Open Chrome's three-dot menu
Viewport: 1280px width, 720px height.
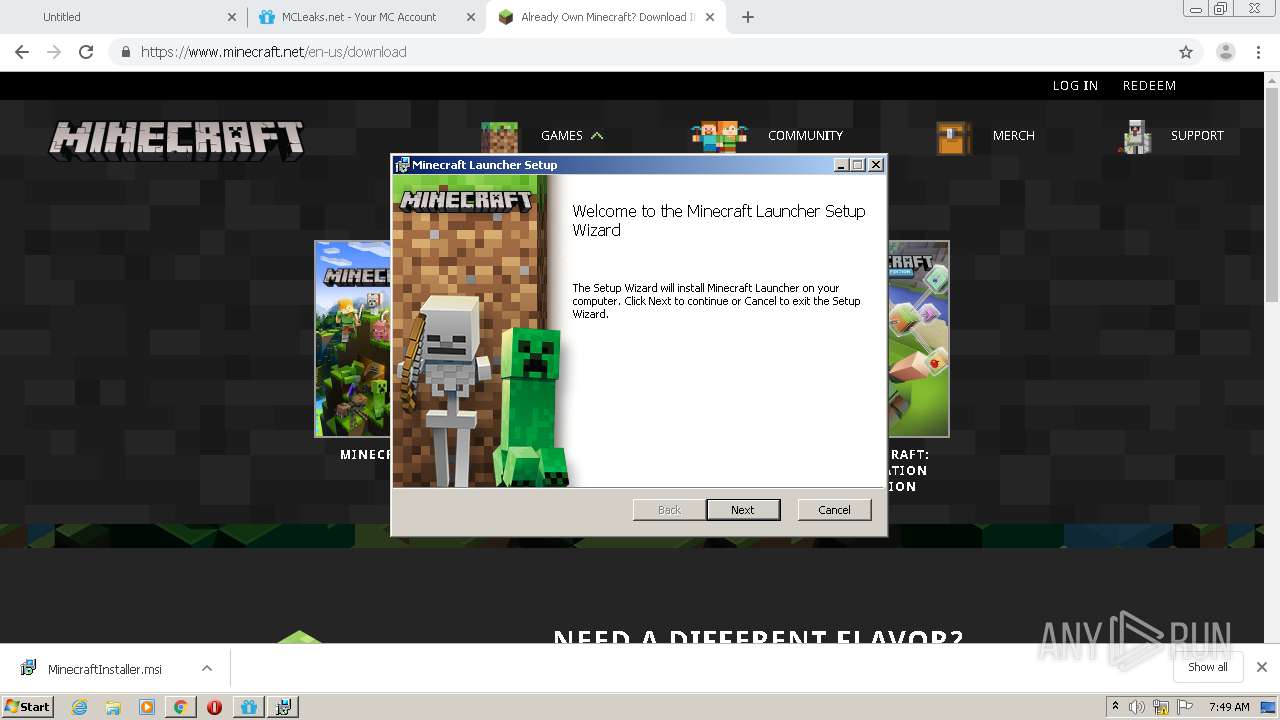1259,52
